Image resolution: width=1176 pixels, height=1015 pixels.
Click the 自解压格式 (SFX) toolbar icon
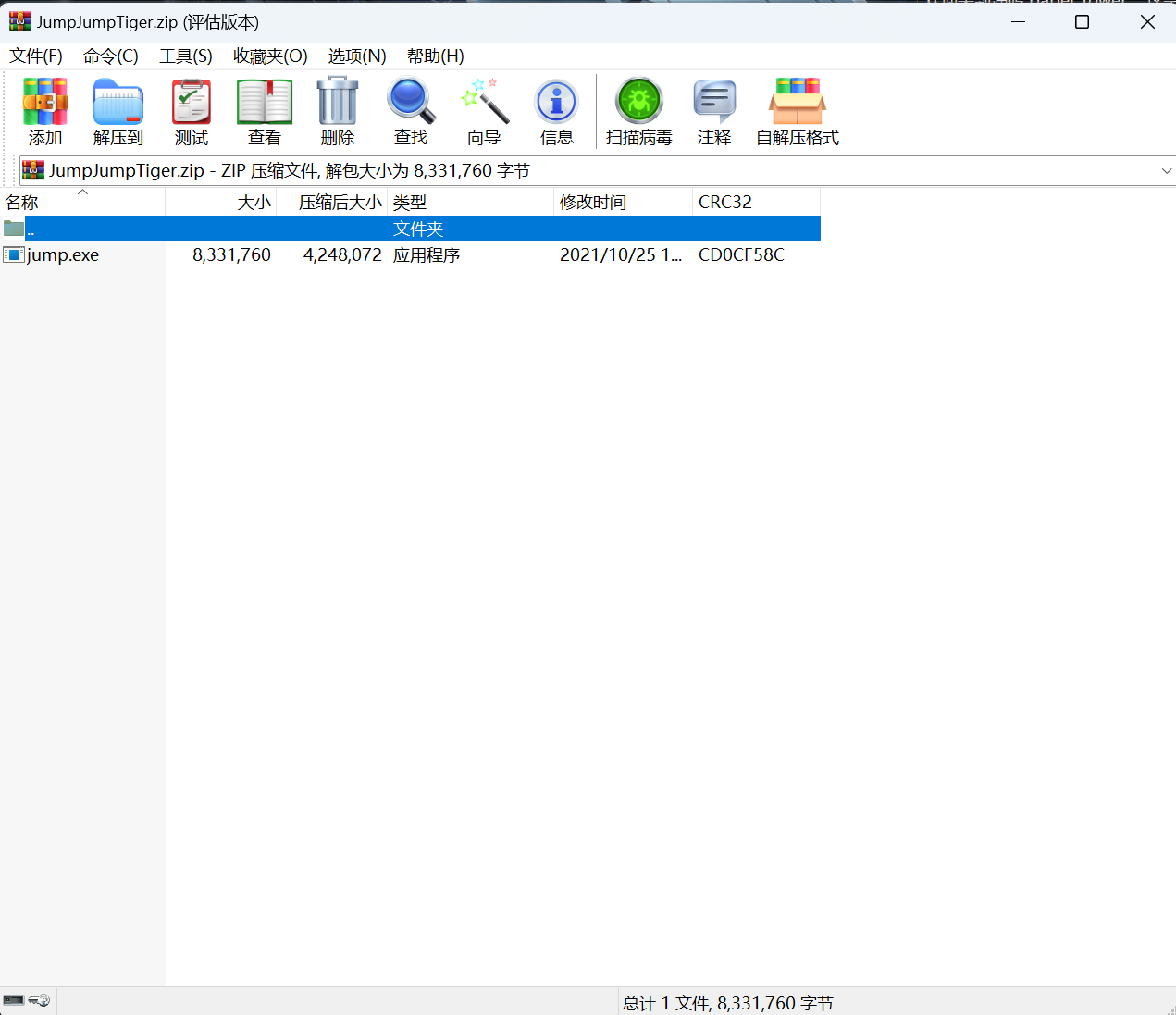coord(798,101)
